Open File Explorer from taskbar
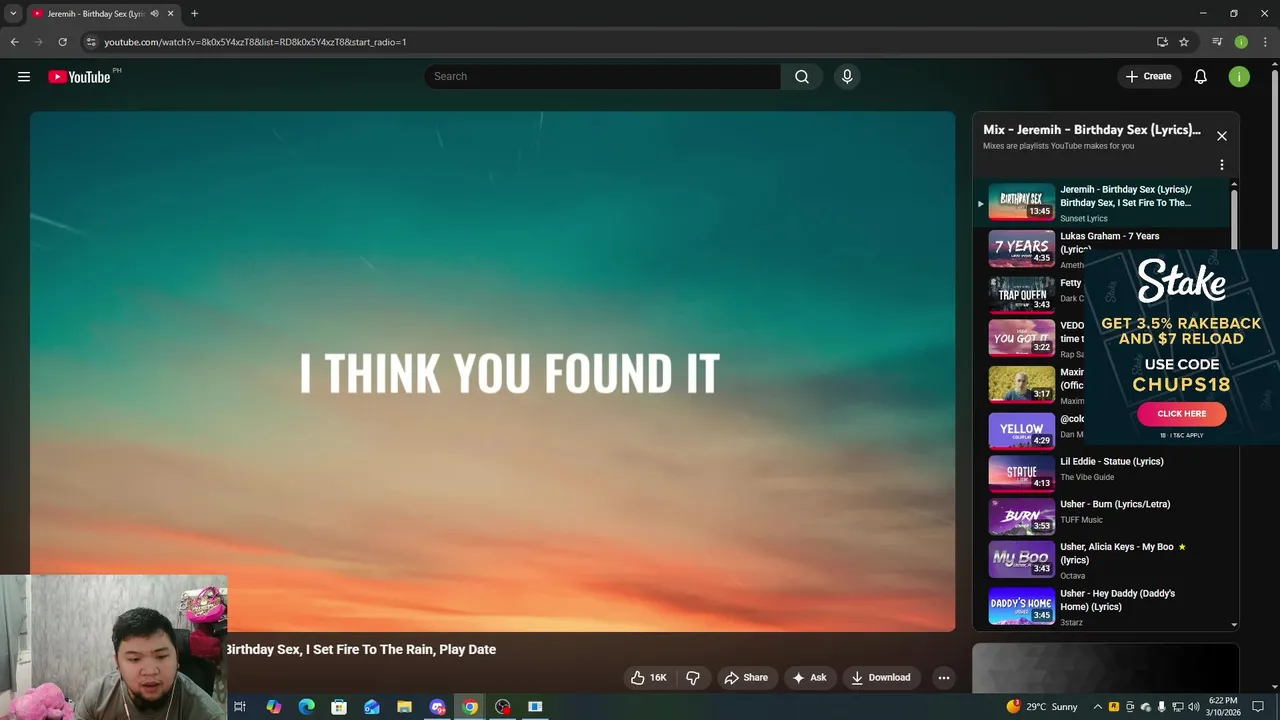This screenshot has width=1280, height=720. coord(404,707)
